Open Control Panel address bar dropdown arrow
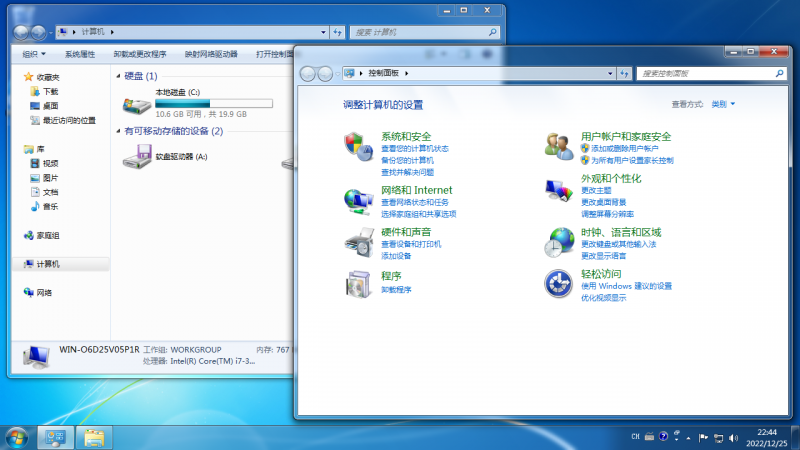This screenshot has width=800, height=450. pos(610,73)
